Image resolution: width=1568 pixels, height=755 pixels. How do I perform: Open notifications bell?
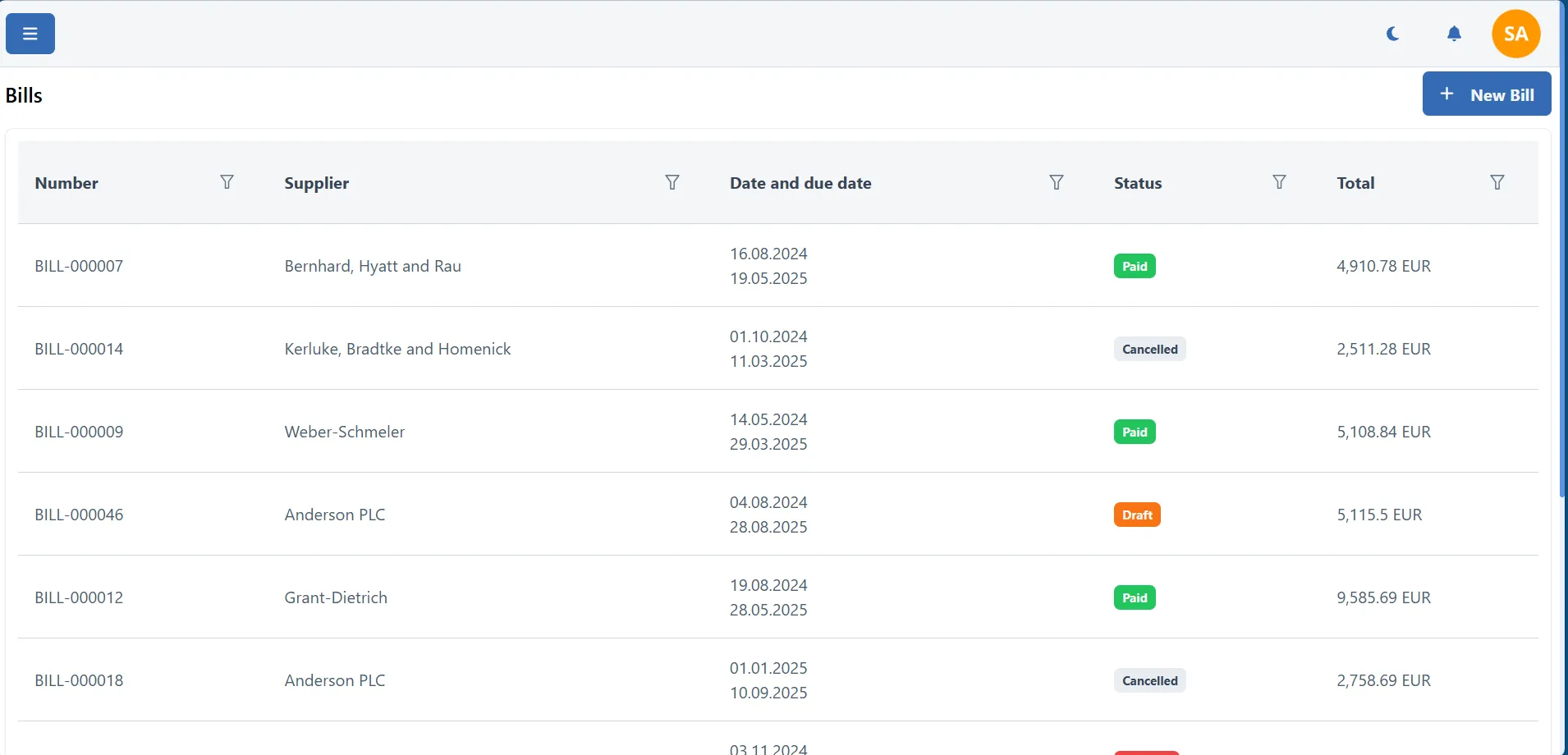click(x=1454, y=34)
